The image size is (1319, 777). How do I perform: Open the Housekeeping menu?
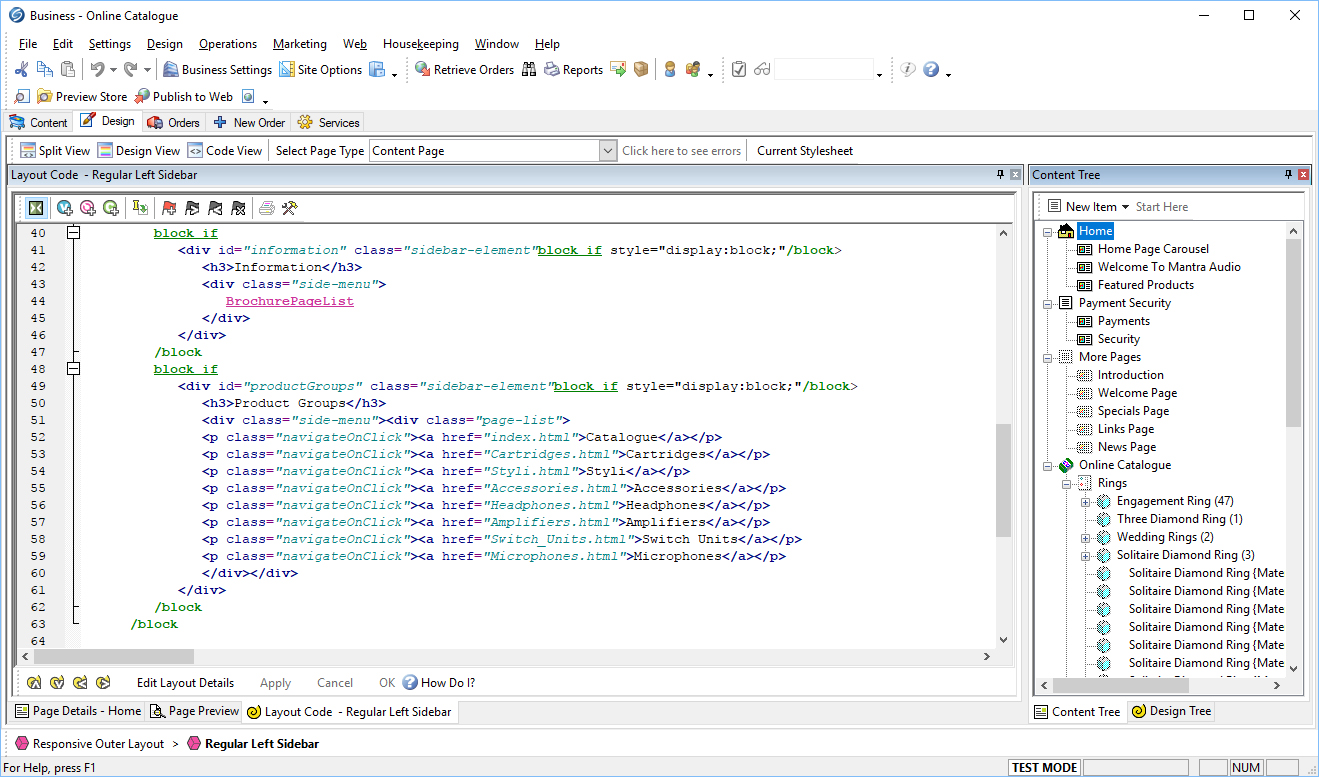[x=420, y=44]
